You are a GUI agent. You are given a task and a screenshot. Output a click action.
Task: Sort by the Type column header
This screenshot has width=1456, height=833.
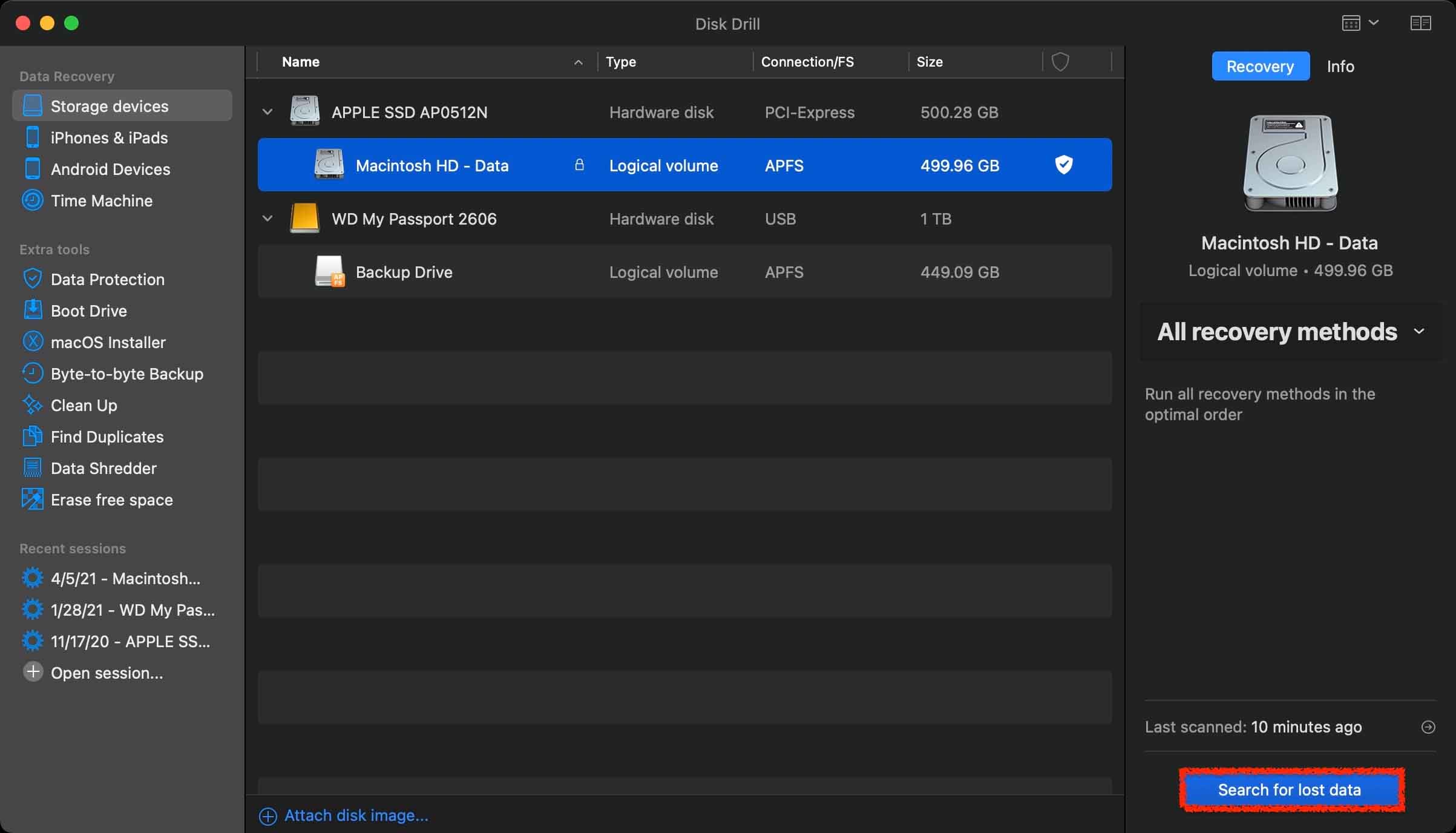pyautogui.click(x=675, y=62)
